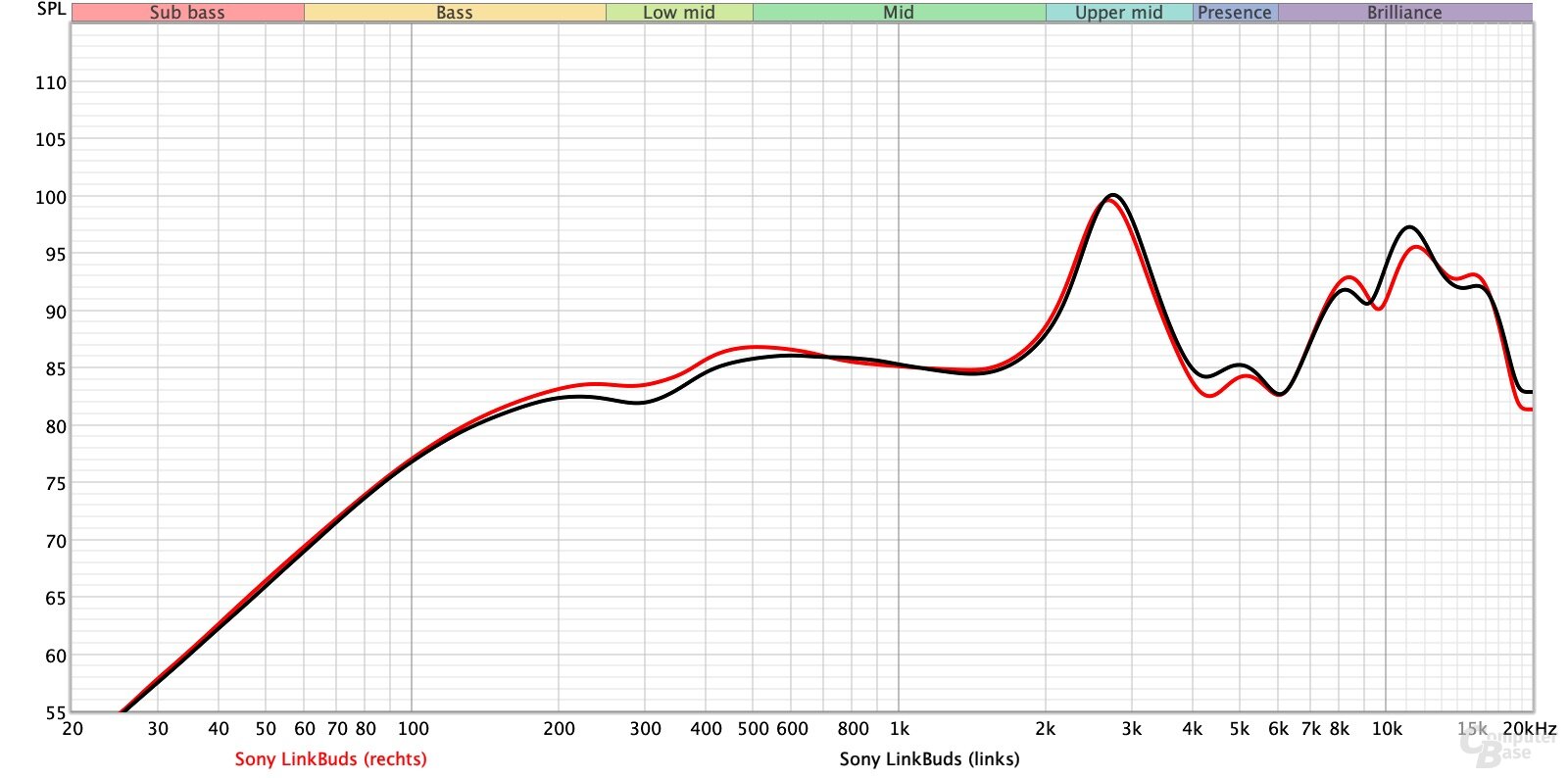The image size is (1568, 778).
Task: Click the 200 frequency axis label
Action: pos(559,729)
